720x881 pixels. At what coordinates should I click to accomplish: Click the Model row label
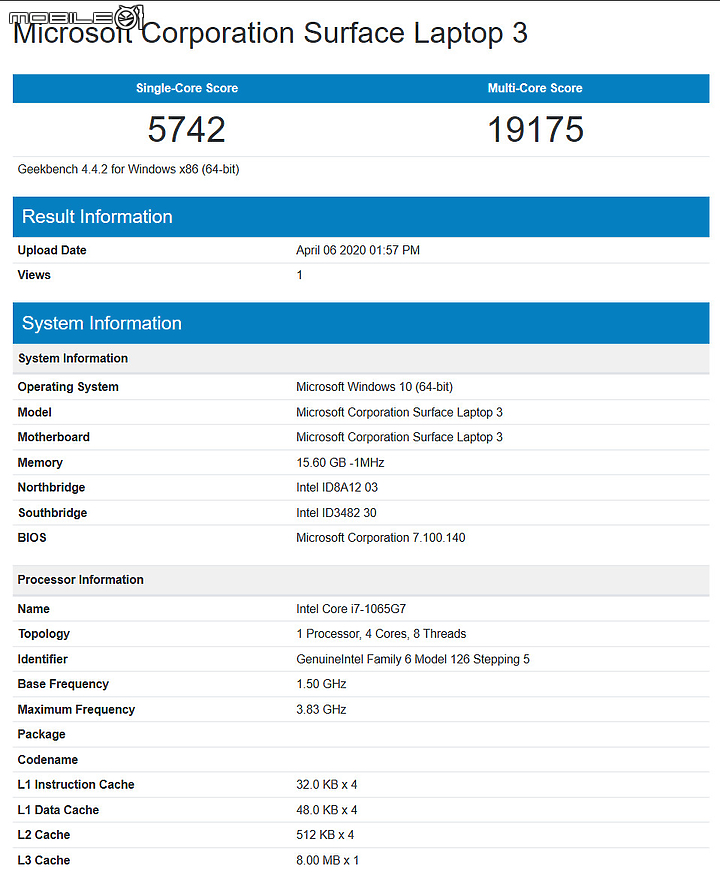34,412
